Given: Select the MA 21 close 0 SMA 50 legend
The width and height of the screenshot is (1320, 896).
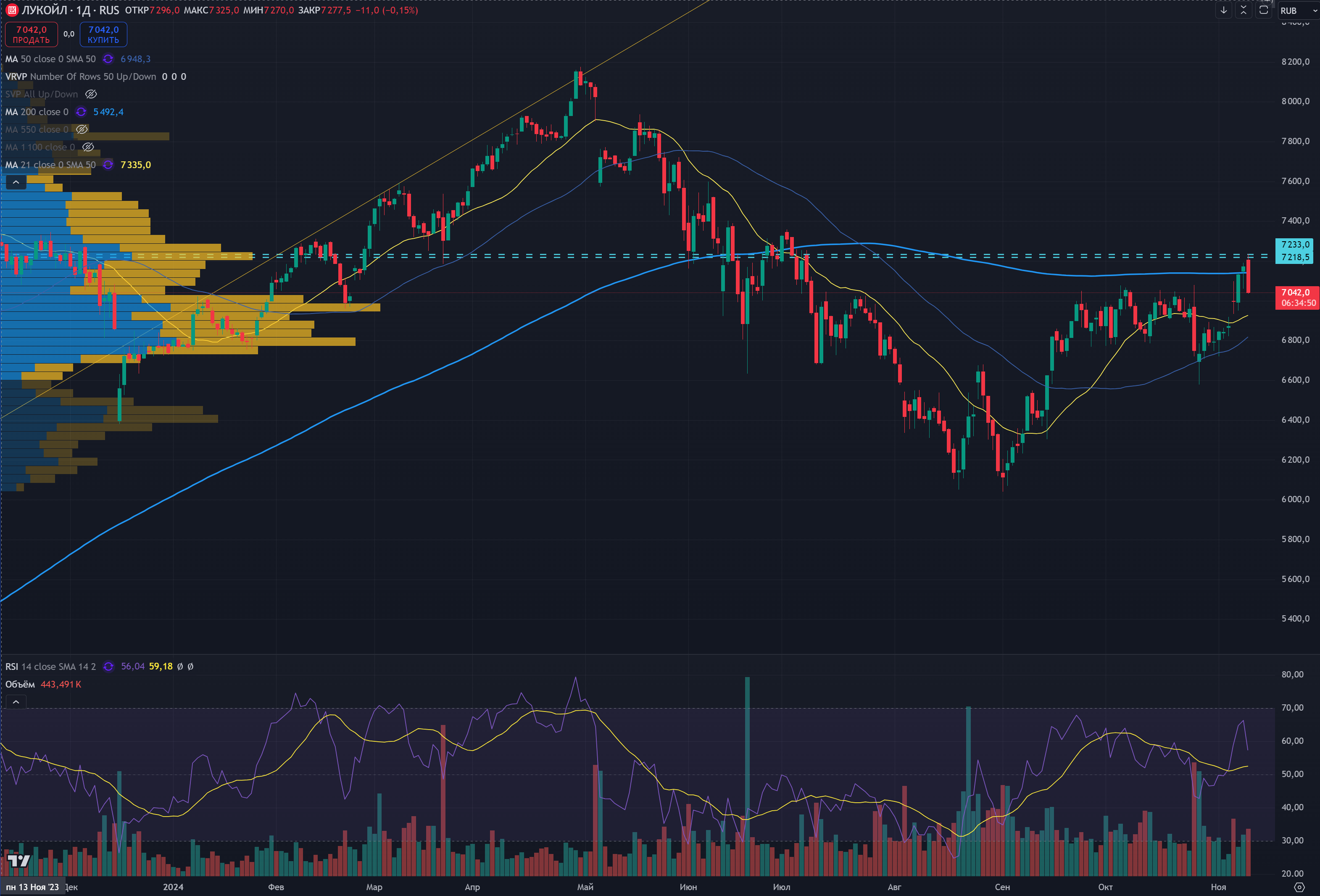Looking at the screenshot, I should tap(50, 165).
